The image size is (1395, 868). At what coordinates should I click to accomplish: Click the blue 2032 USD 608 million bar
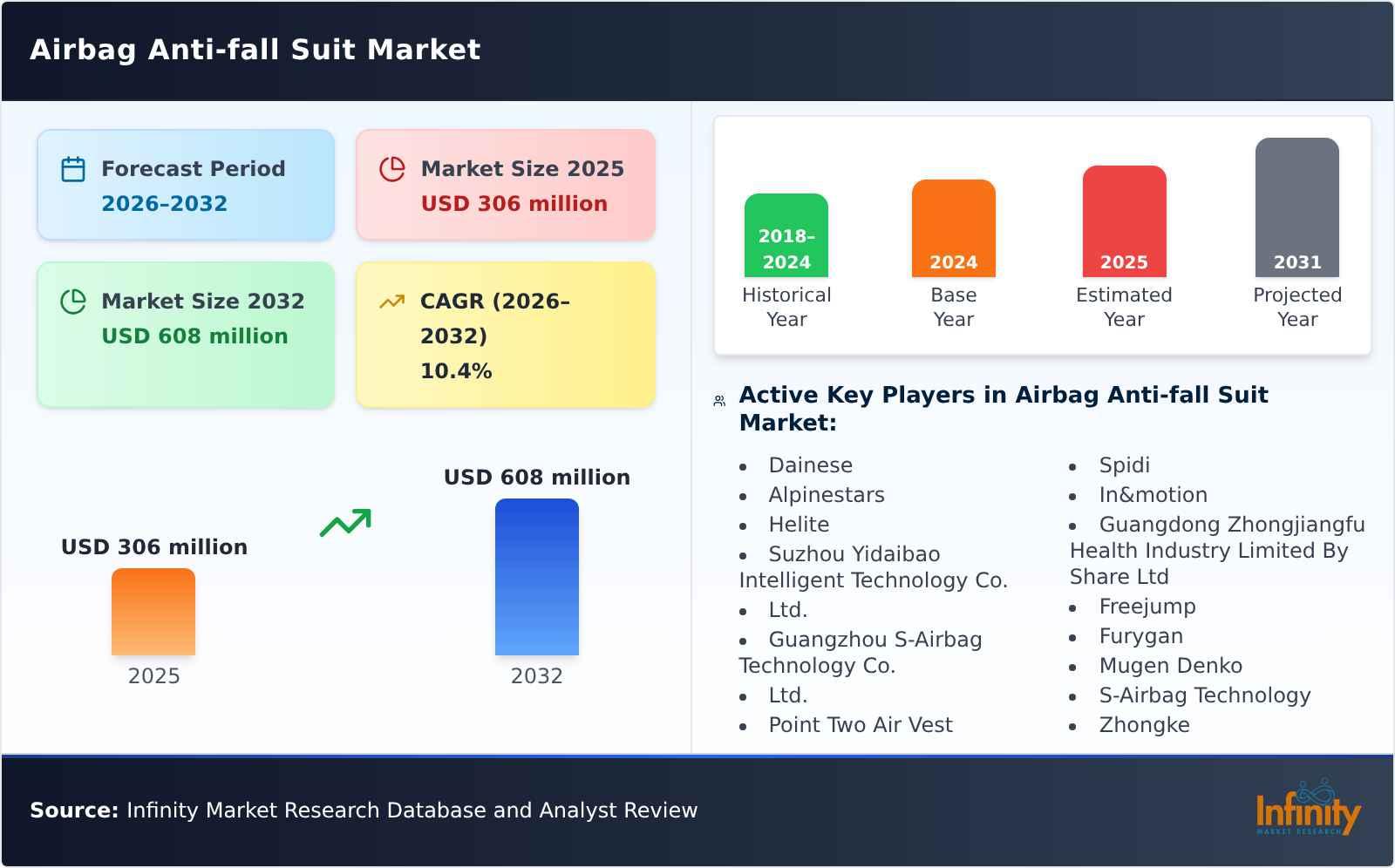tap(537, 577)
